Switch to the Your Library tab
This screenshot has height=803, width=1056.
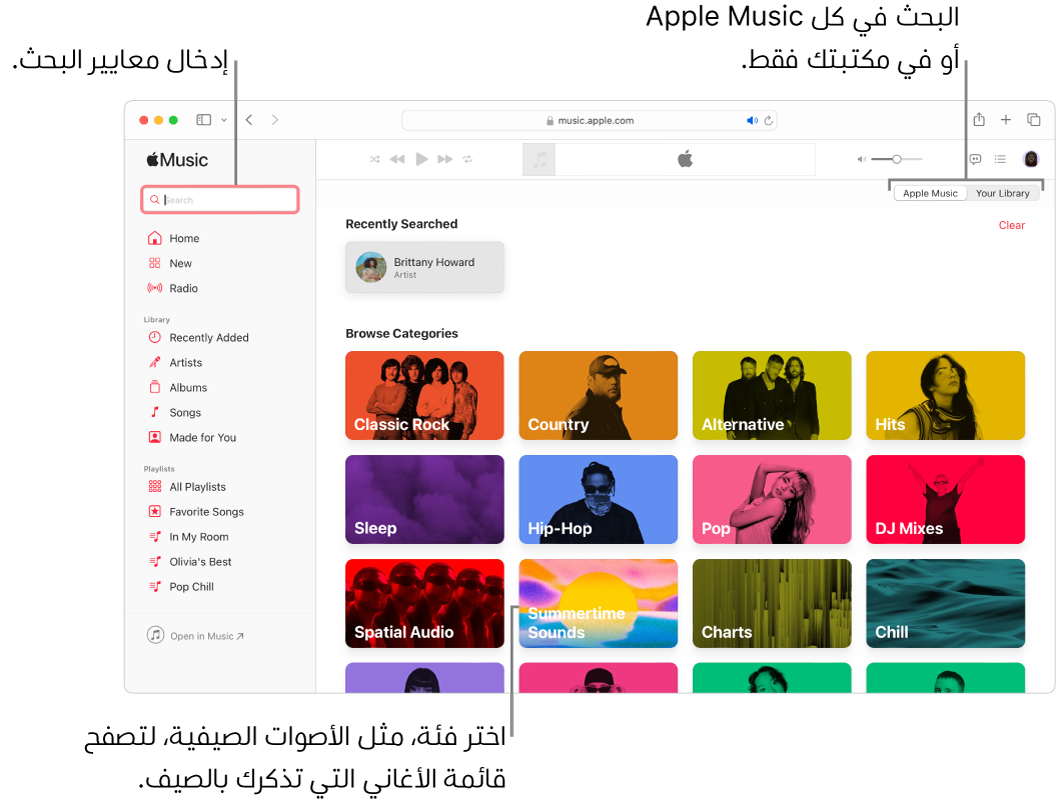(x=1002, y=194)
